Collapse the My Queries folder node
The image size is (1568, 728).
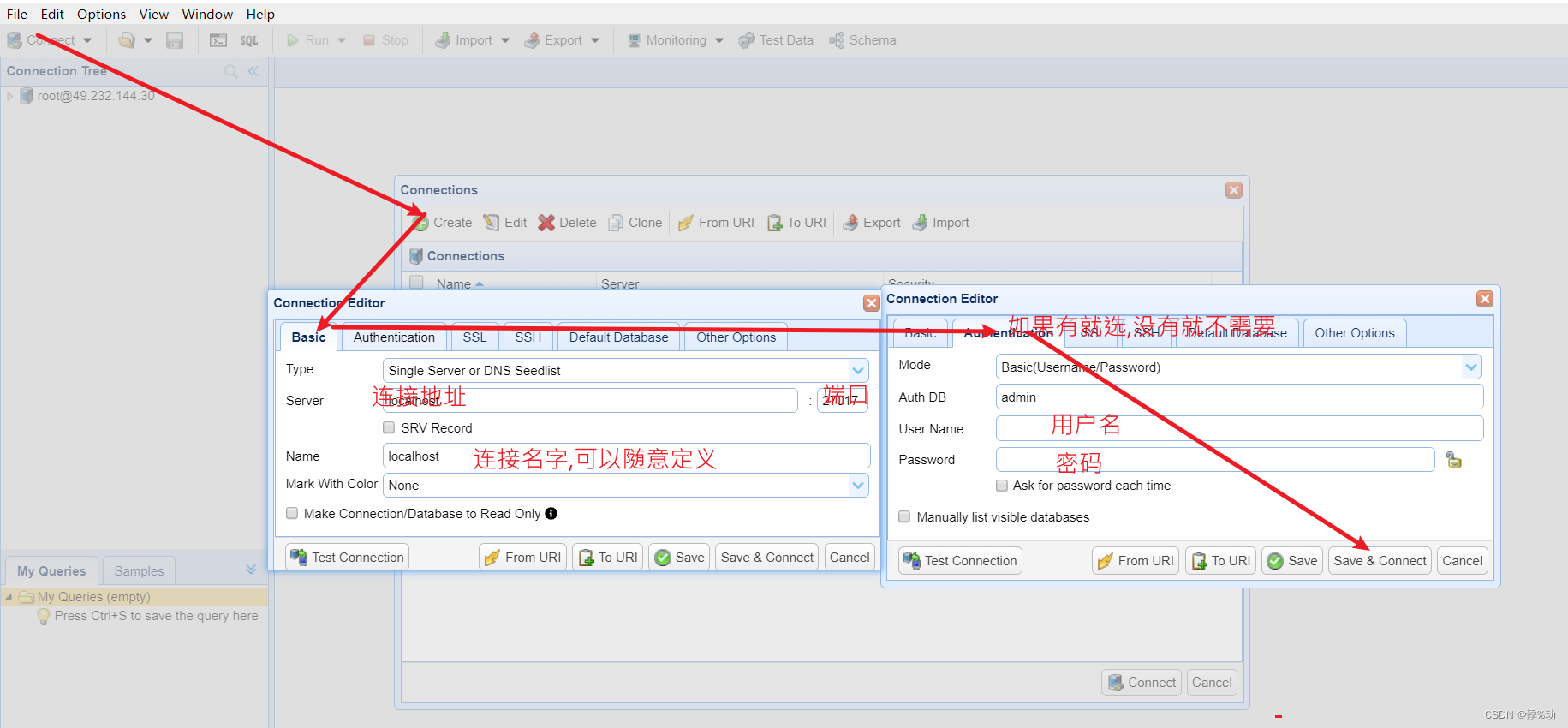pyautogui.click(x=9, y=597)
